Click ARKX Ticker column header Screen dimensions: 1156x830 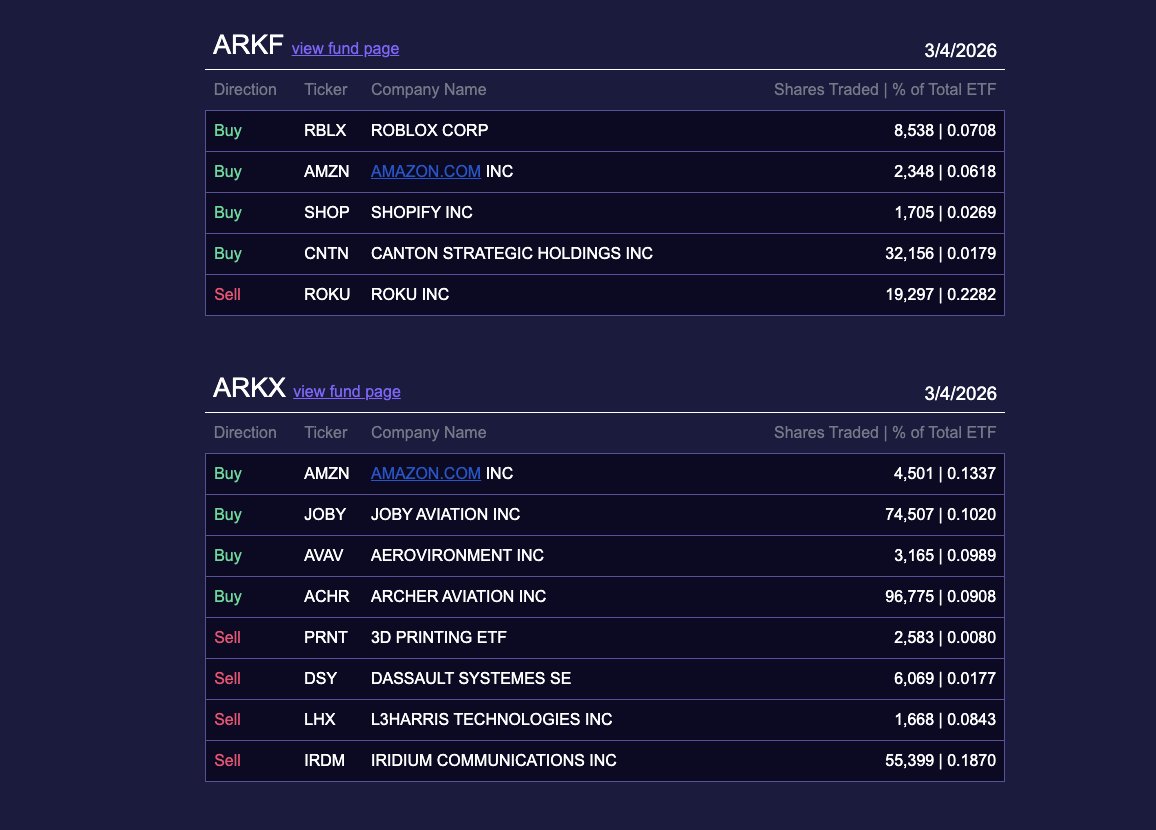point(325,433)
